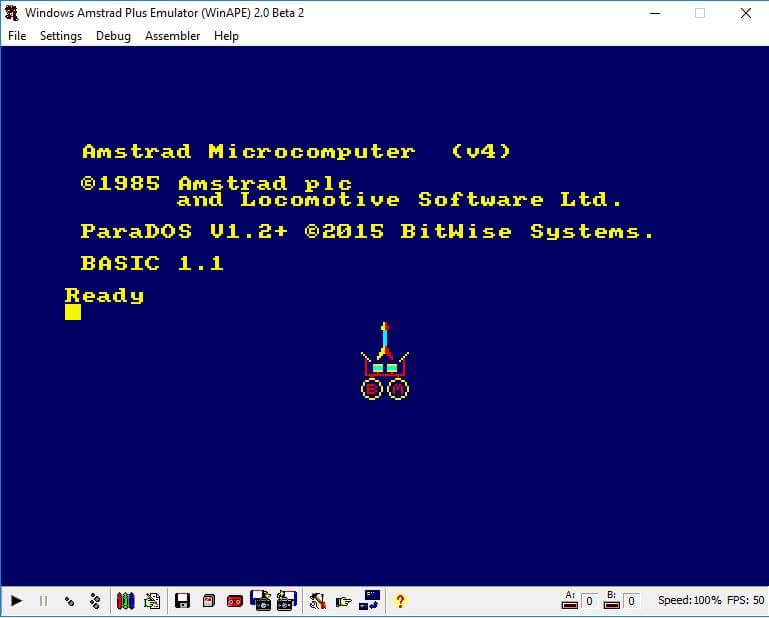Click the "BASIC 1.1" text on screen
Image resolution: width=769 pixels, height=618 pixels.
[x=152, y=263]
